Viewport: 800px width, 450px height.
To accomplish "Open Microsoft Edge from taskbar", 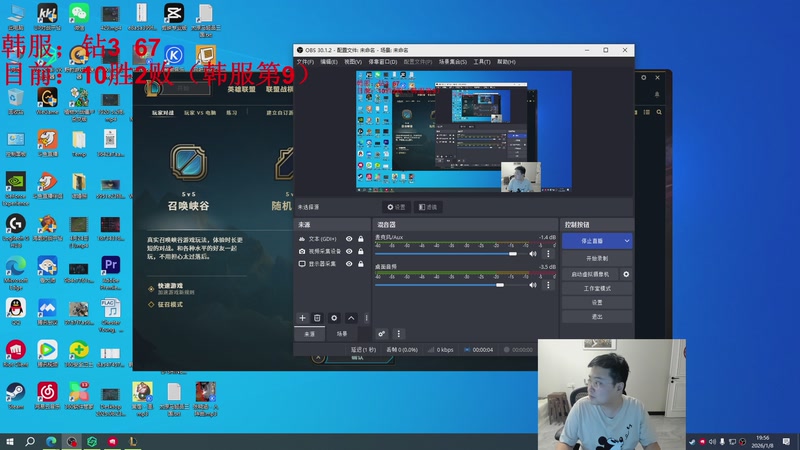I will pyautogui.click(x=51, y=441).
